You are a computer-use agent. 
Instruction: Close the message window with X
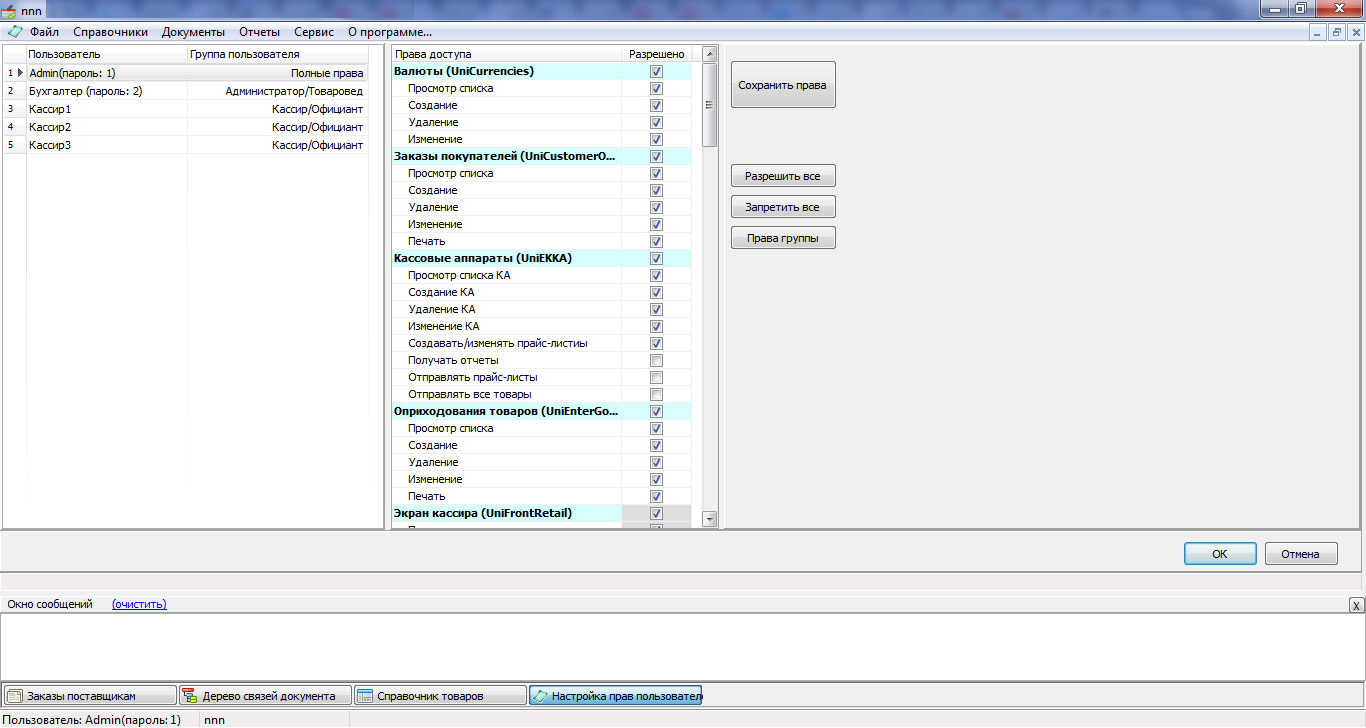[x=1355, y=605]
